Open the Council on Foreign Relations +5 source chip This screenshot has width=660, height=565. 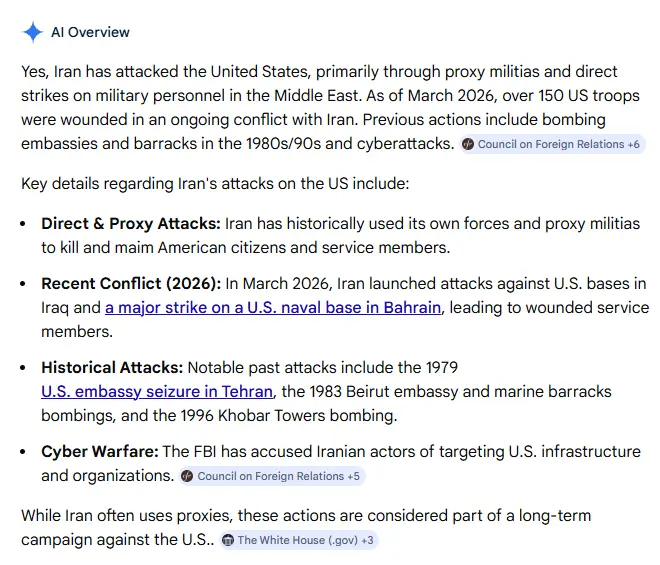click(x=273, y=476)
